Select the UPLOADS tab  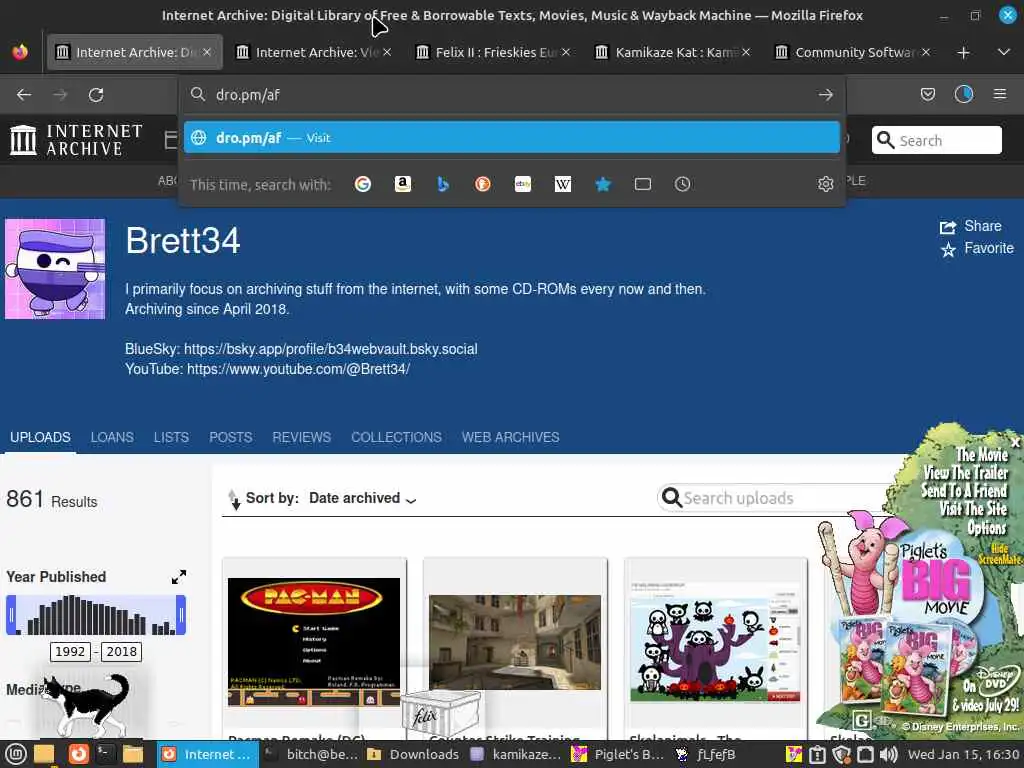(x=40, y=437)
